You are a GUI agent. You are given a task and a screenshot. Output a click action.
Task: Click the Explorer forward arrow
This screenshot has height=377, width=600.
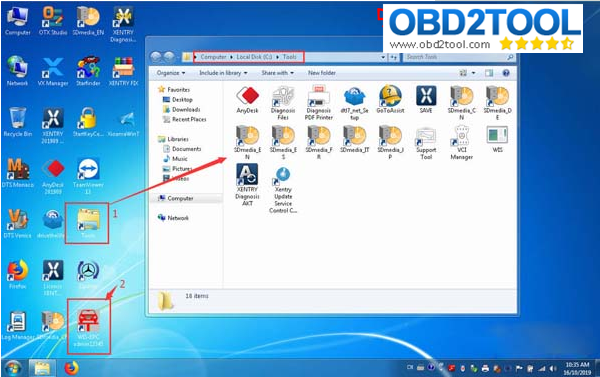pos(169,57)
